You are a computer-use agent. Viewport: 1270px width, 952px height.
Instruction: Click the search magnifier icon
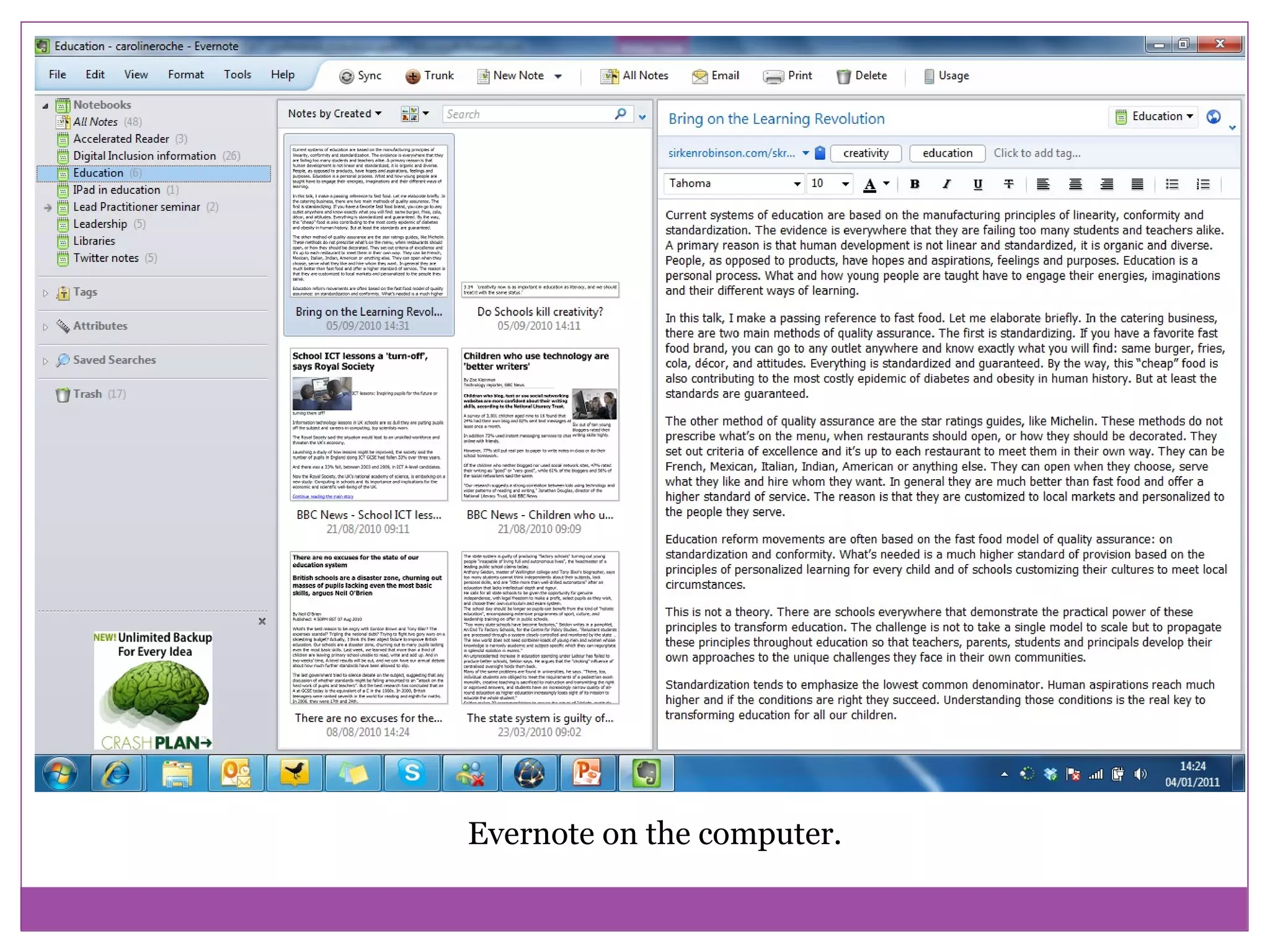click(621, 114)
